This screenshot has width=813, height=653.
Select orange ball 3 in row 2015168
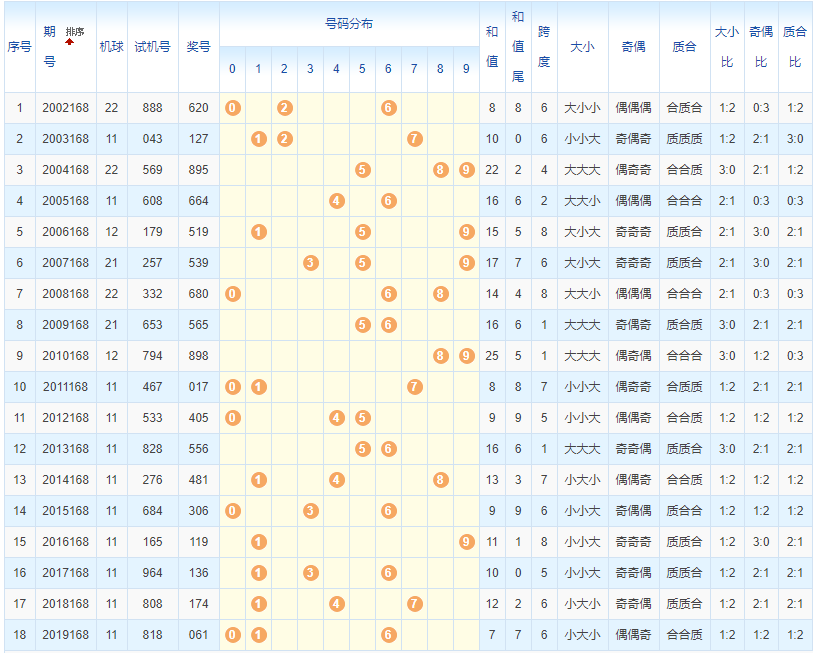[x=310, y=511]
